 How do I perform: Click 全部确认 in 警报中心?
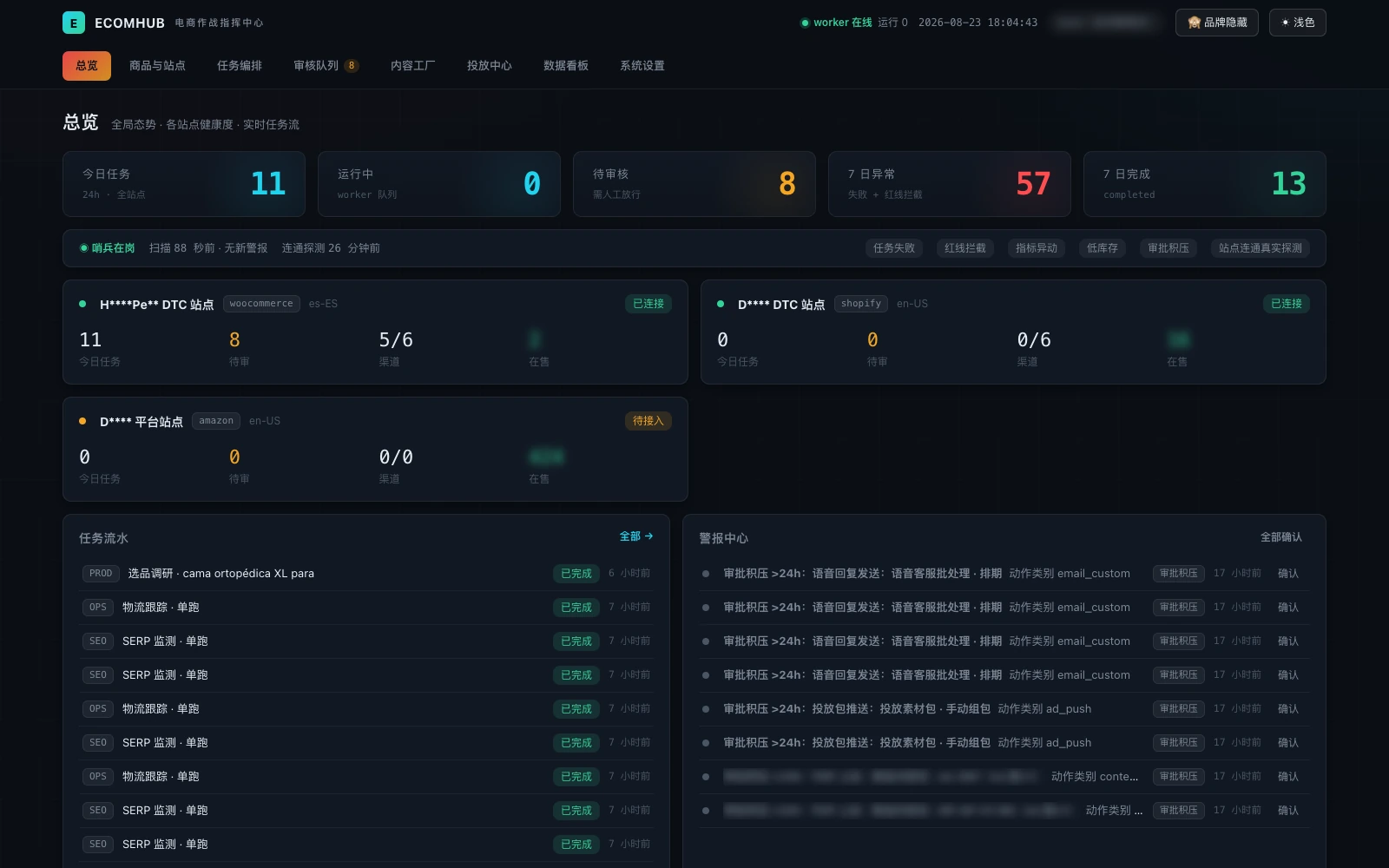(1281, 537)
